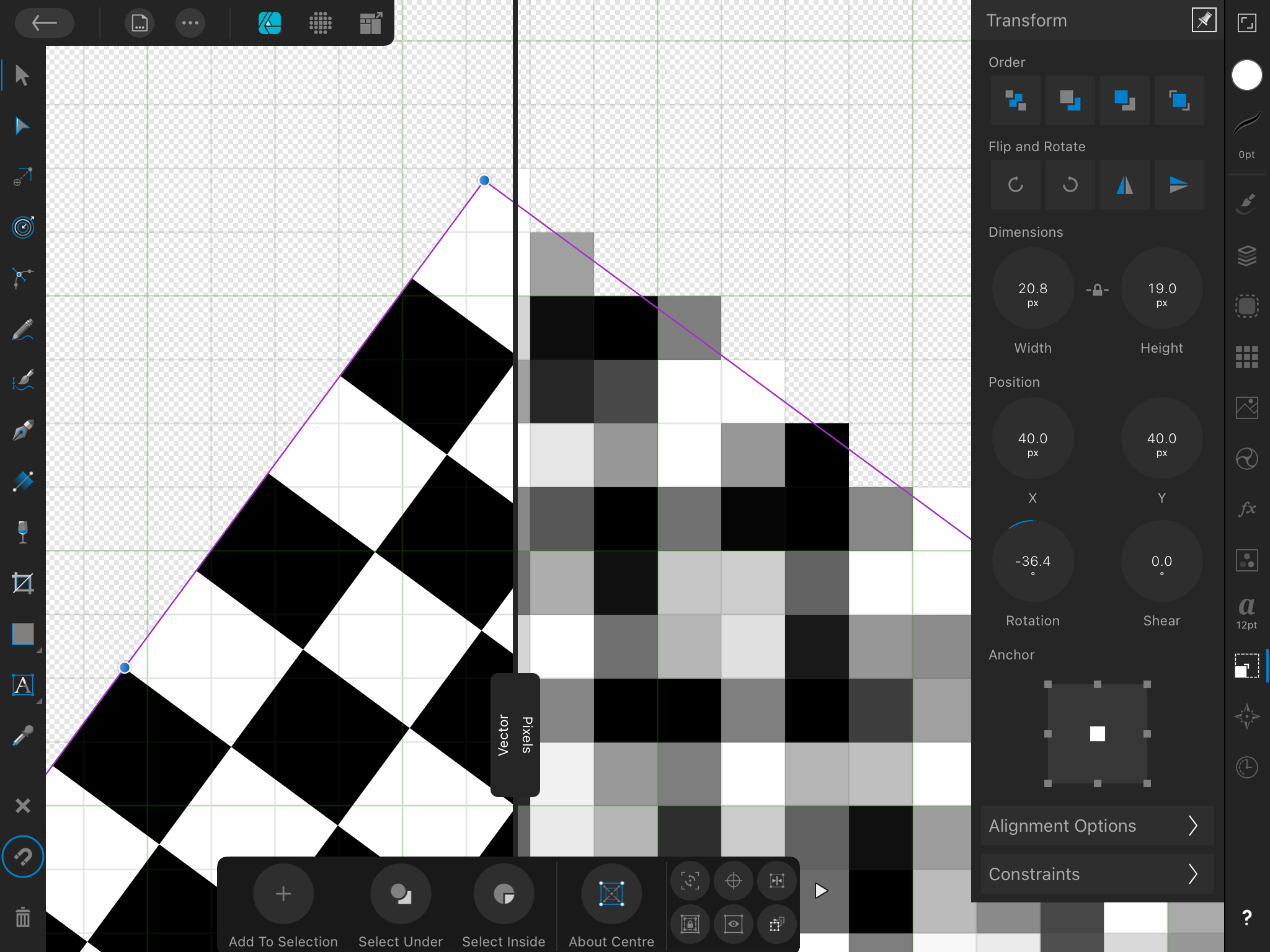Toggle the aspect ratio lock
The image size is (1270, 952).
click(1097, 289)
